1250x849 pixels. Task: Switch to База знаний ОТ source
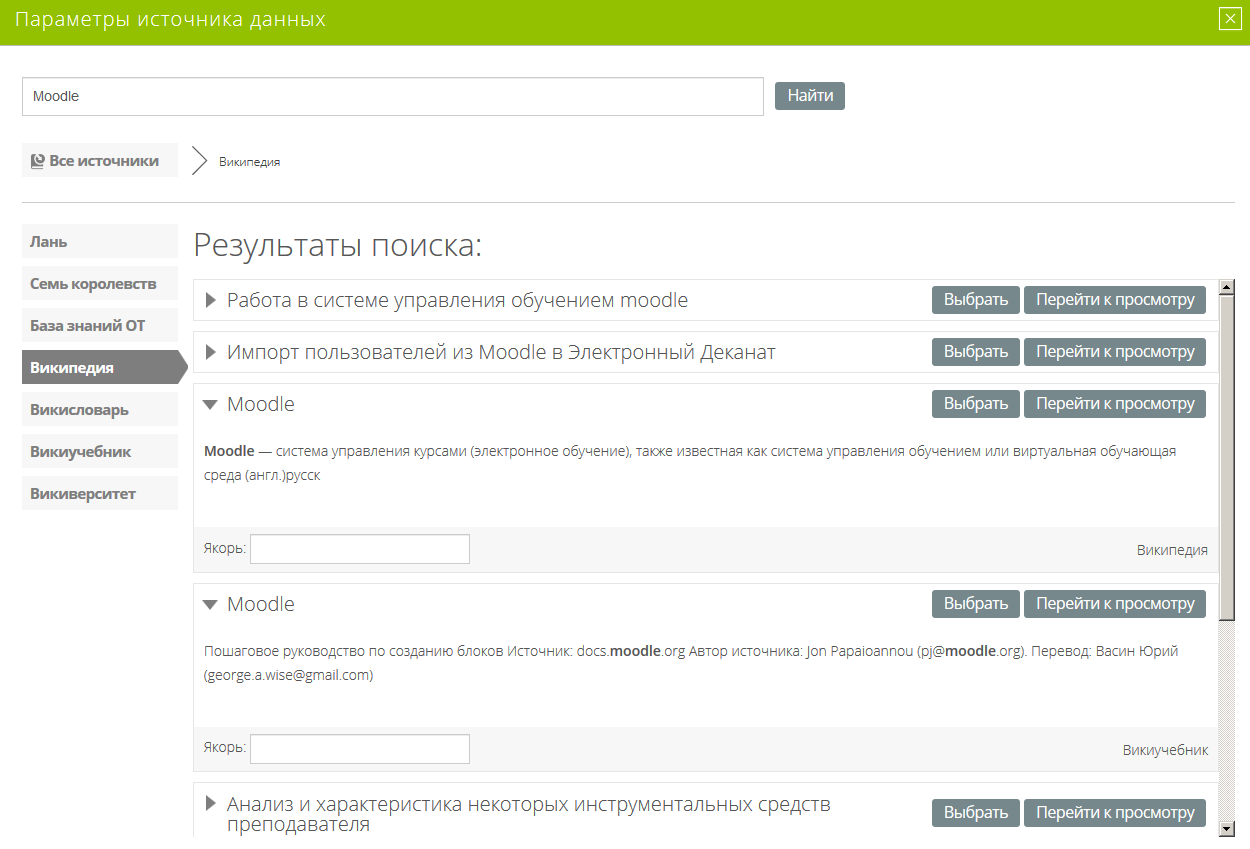coord(99,326)
